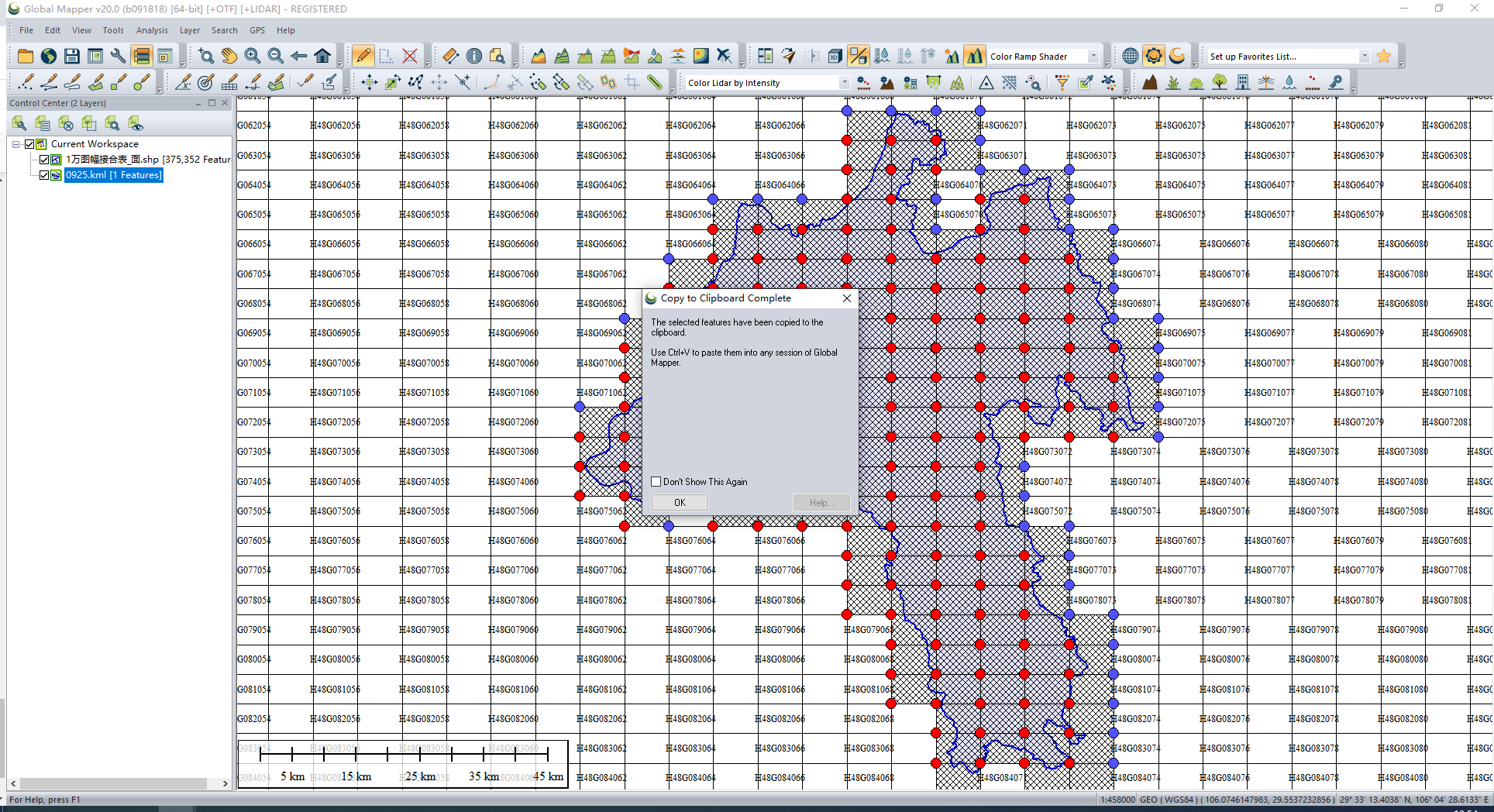
Task: Collapse the Current Workspace tree
Action: (15, 144)
